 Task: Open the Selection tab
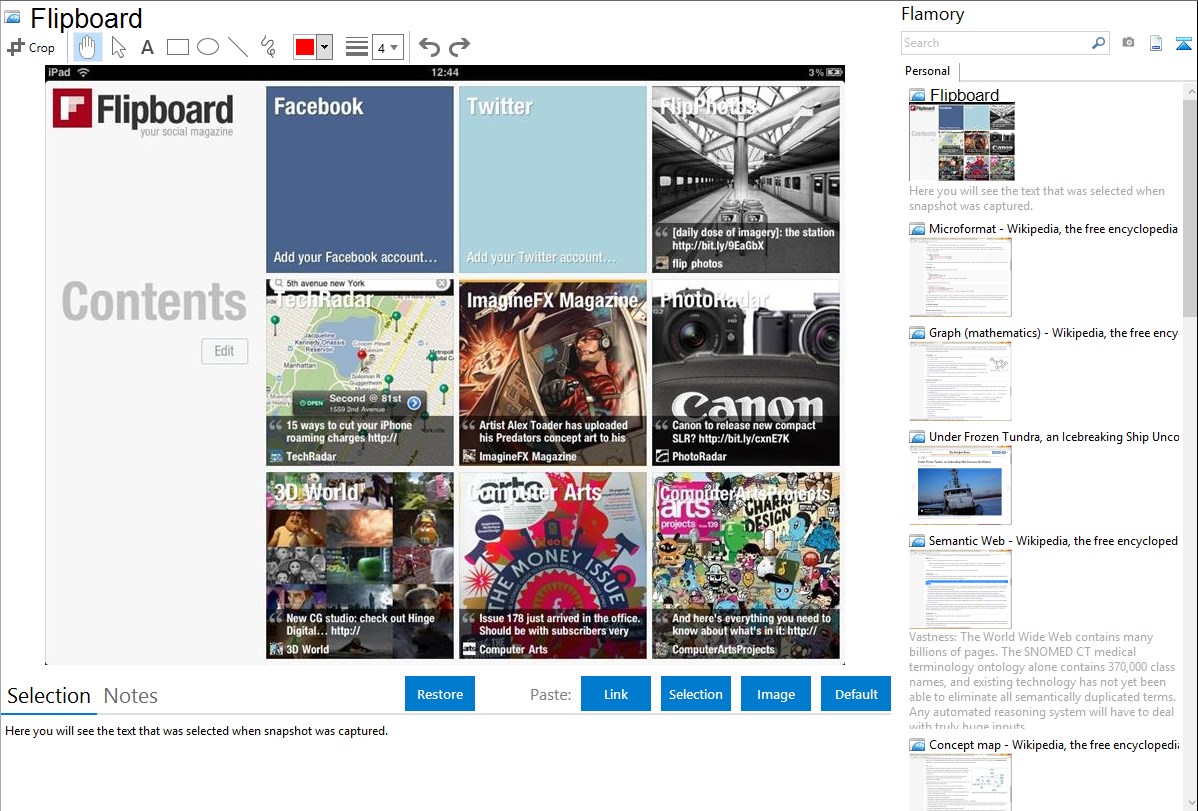coord(49,696)
